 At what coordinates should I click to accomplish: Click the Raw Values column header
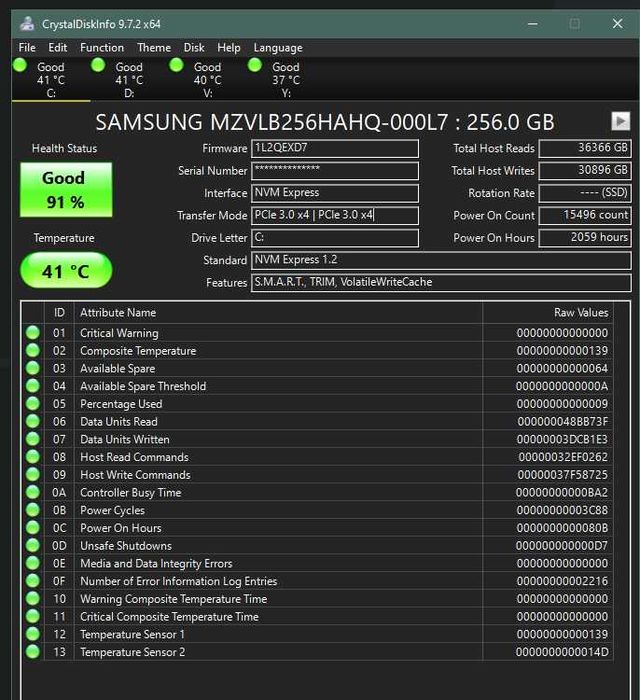548,312
